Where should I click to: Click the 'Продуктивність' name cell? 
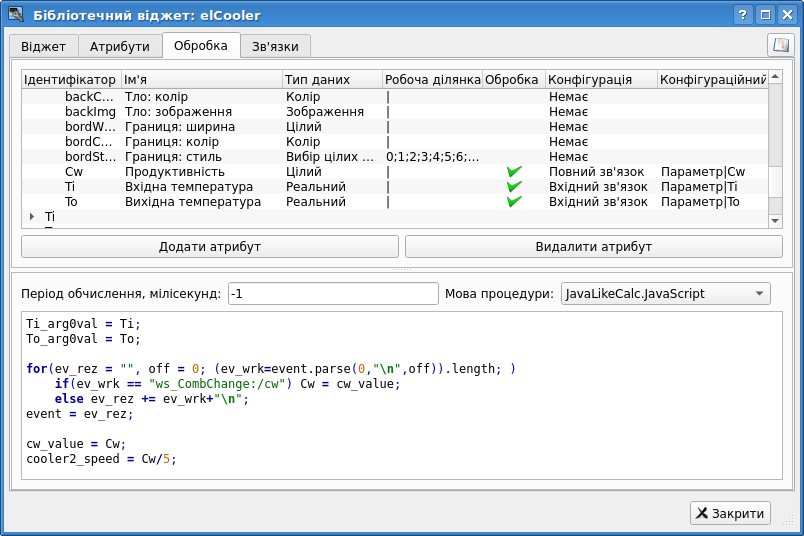pyautogui.click(x=175, y=172)
